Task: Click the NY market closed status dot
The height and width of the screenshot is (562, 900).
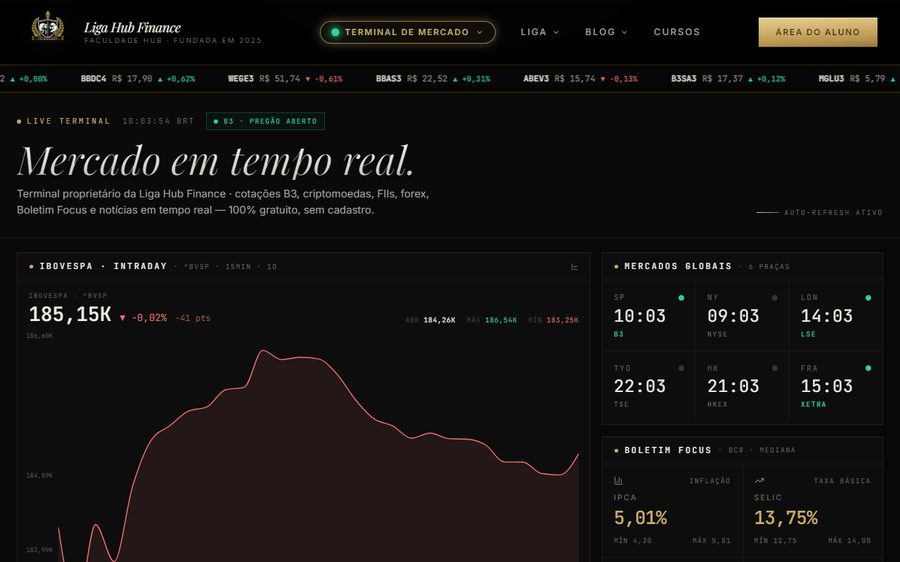Action: tap(774, 298)
